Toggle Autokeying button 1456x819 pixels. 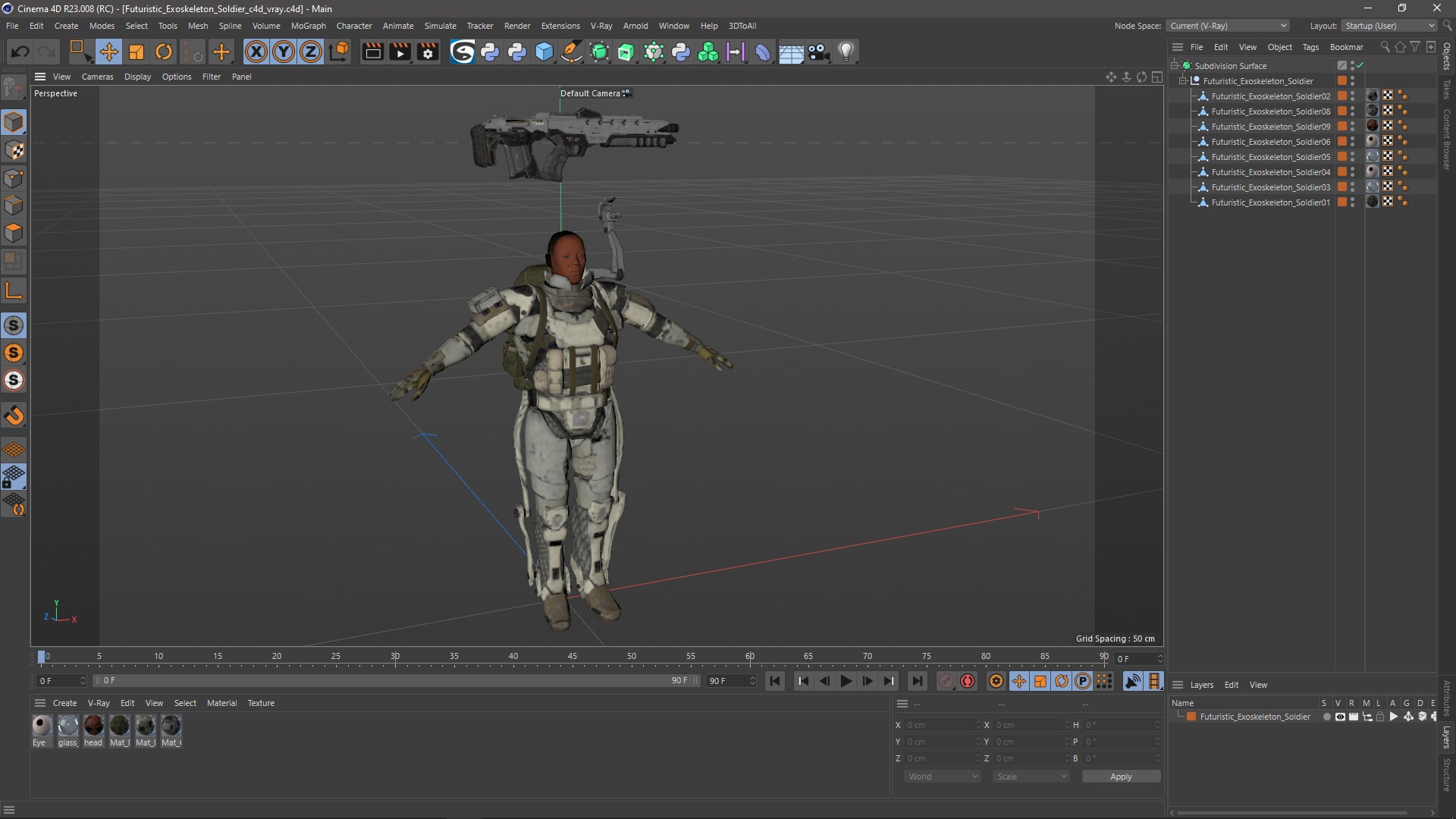coord(968,681)
